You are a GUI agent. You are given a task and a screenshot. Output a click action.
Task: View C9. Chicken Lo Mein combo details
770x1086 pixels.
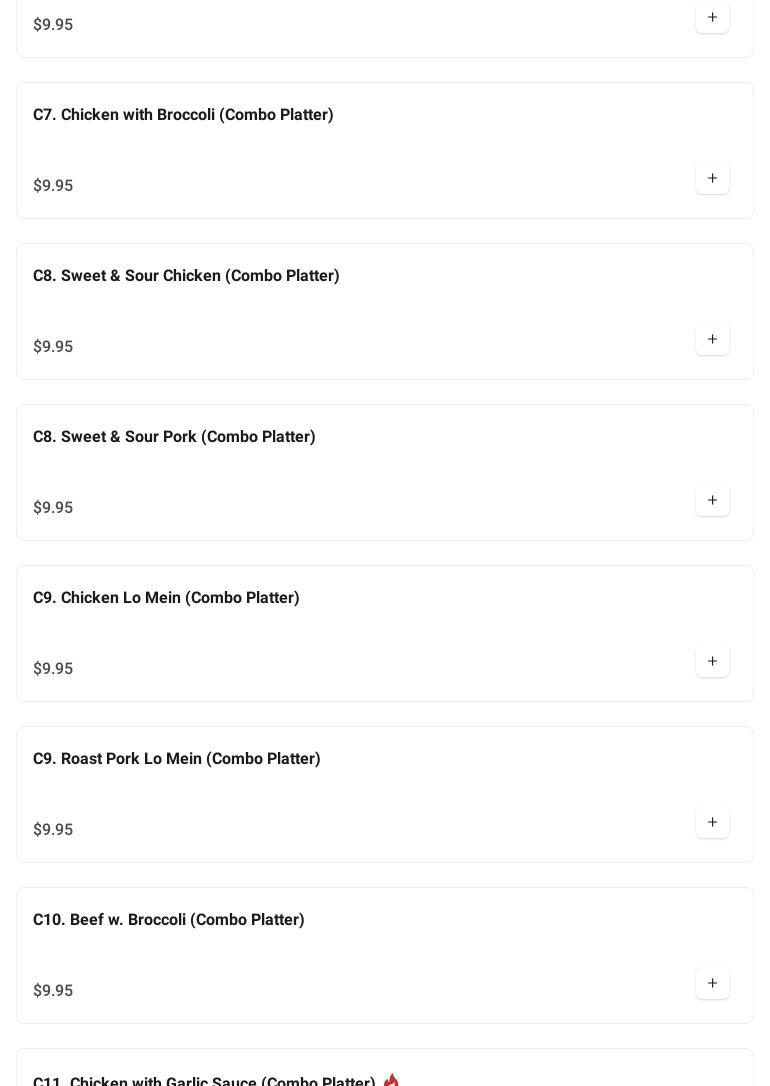click(x=166, y=598)
